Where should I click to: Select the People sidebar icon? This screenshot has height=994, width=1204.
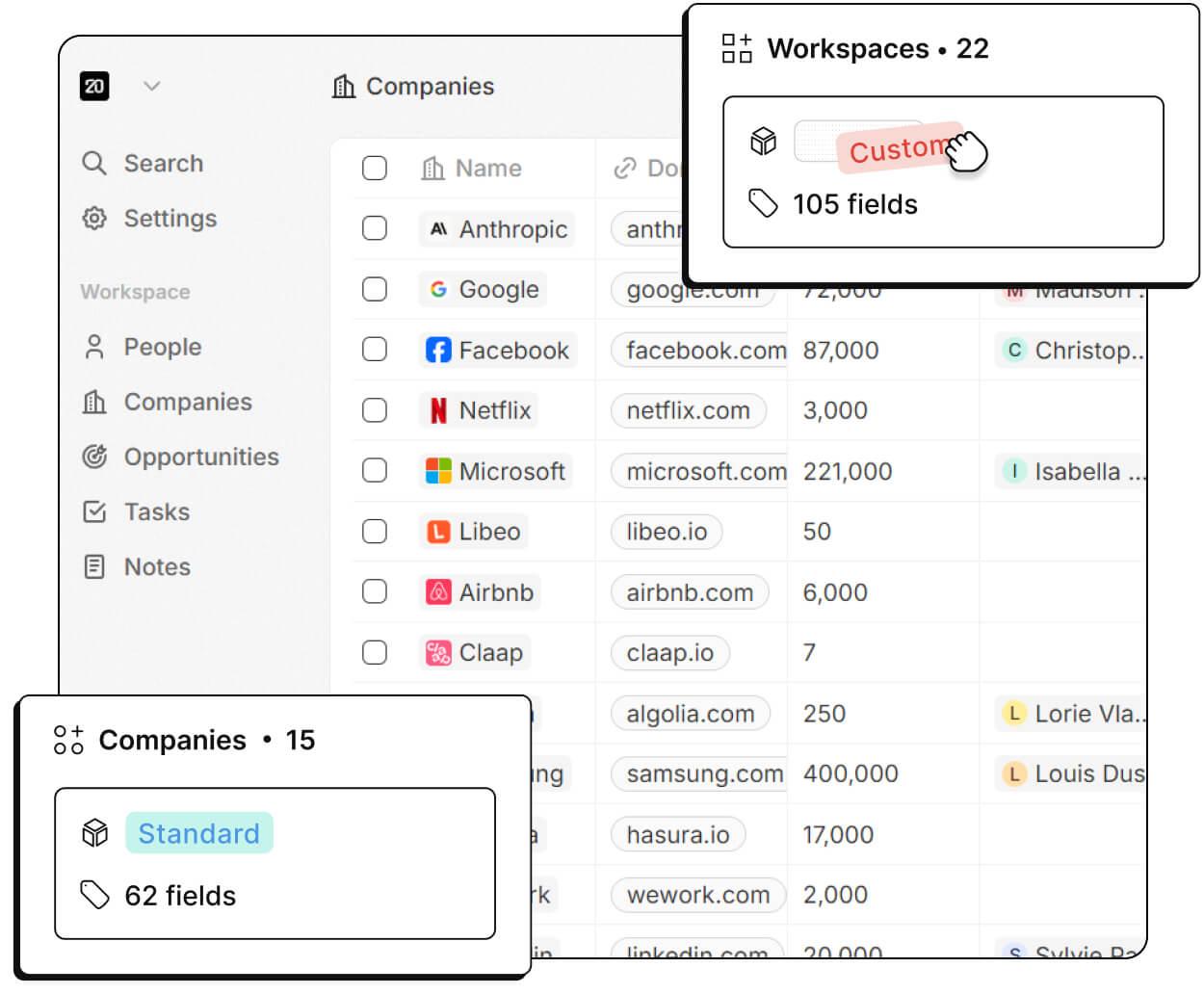pyautogui.click(x=94, y=347)
